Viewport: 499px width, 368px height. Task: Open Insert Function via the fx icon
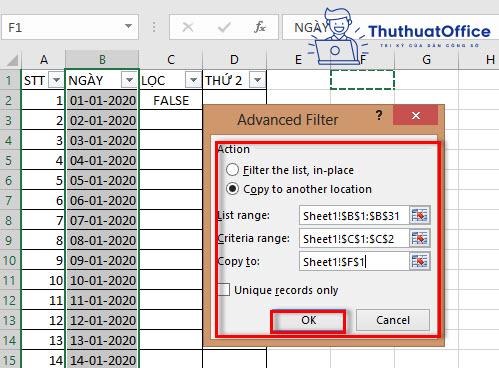tap(260, 27)
